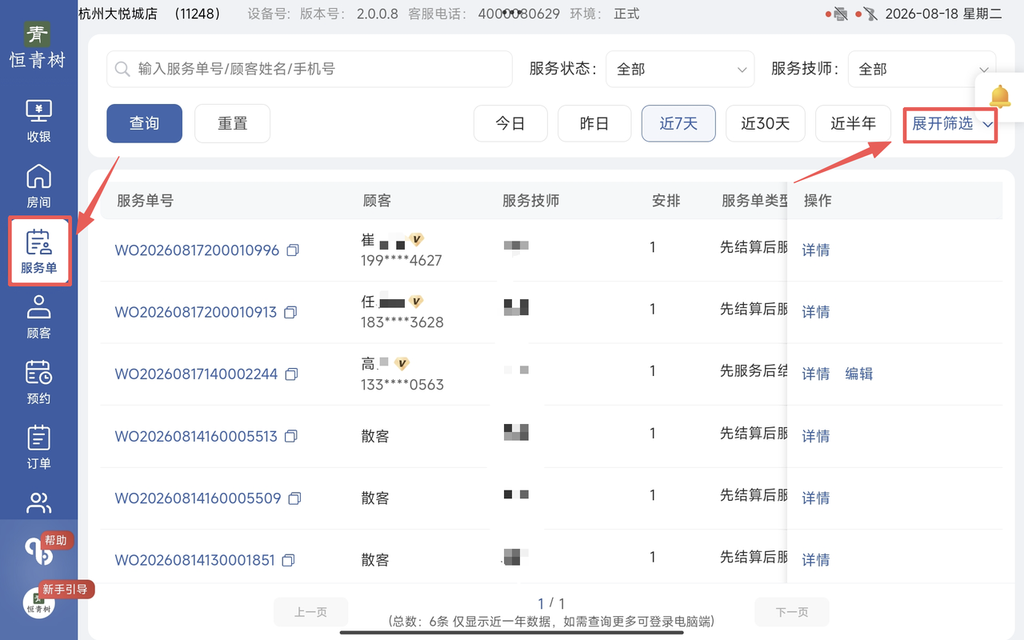Click the 顾客 column header
1024x640 pixels.
click(377, 200)
